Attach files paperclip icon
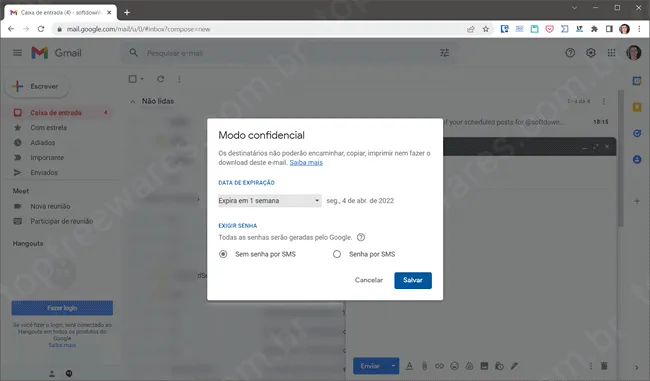650x381 pixels. click(x=424, y=366)
